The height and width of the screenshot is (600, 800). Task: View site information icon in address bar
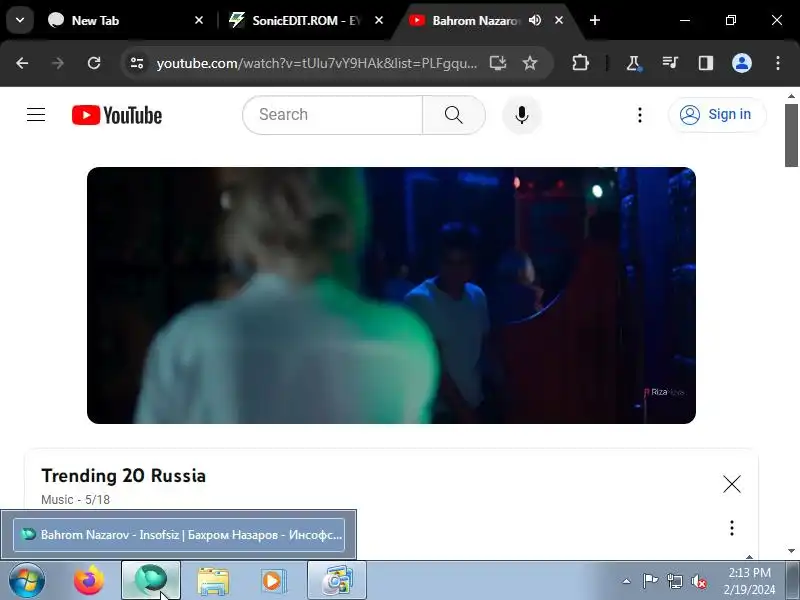pyautogui.click(x=137, y=63)
